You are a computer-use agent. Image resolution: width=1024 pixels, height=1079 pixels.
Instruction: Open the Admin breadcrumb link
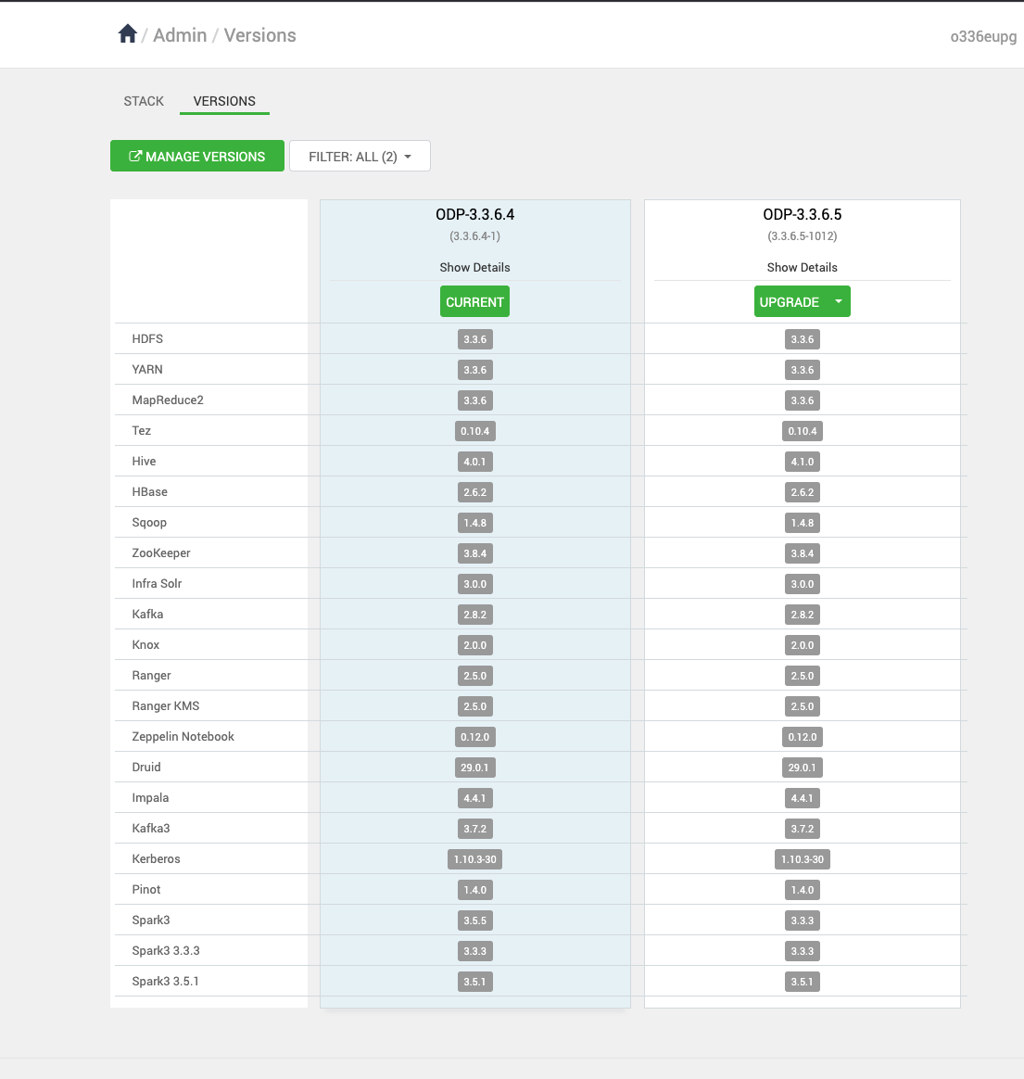coord(180,35)
